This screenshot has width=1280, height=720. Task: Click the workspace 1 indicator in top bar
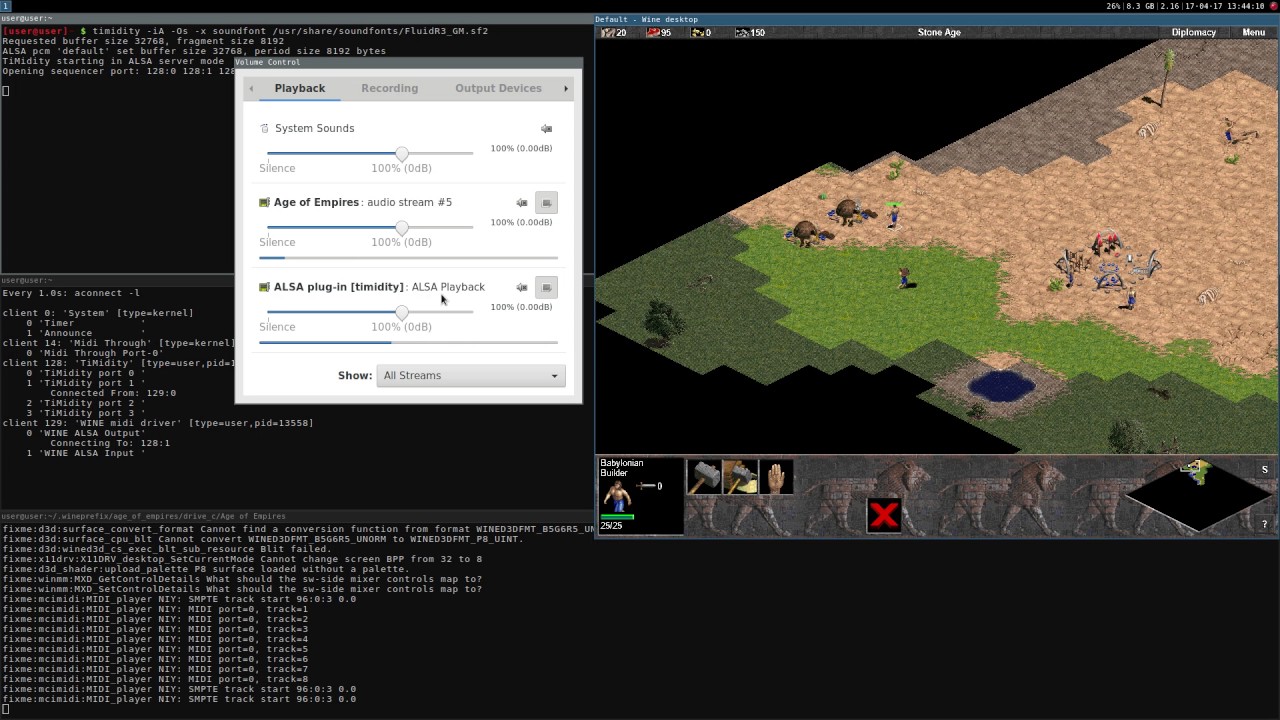click(5, 6)
